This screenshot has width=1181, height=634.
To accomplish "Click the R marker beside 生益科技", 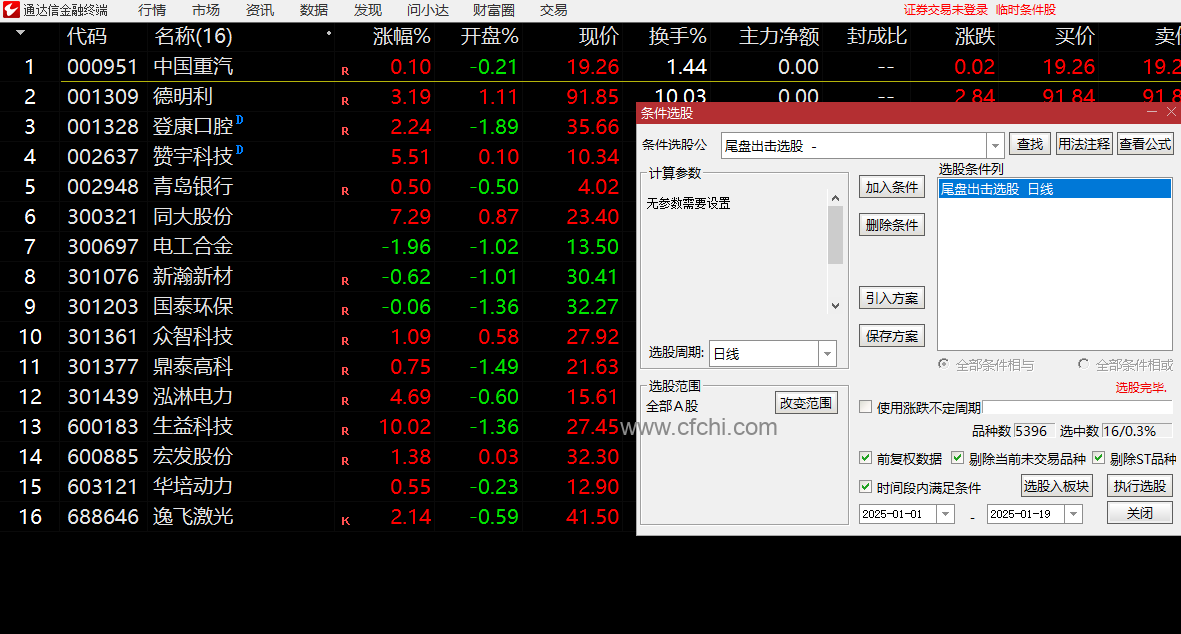I will click(345, 431).
